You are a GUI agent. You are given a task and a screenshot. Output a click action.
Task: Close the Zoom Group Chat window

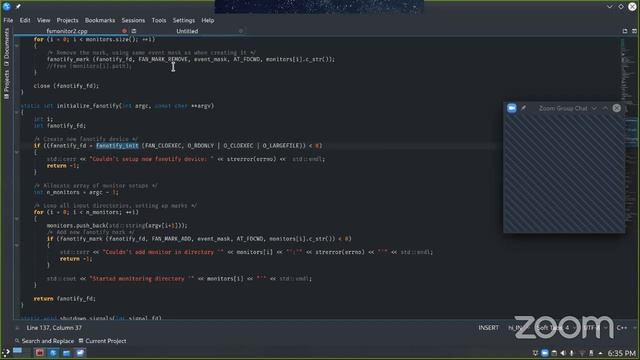617,108
